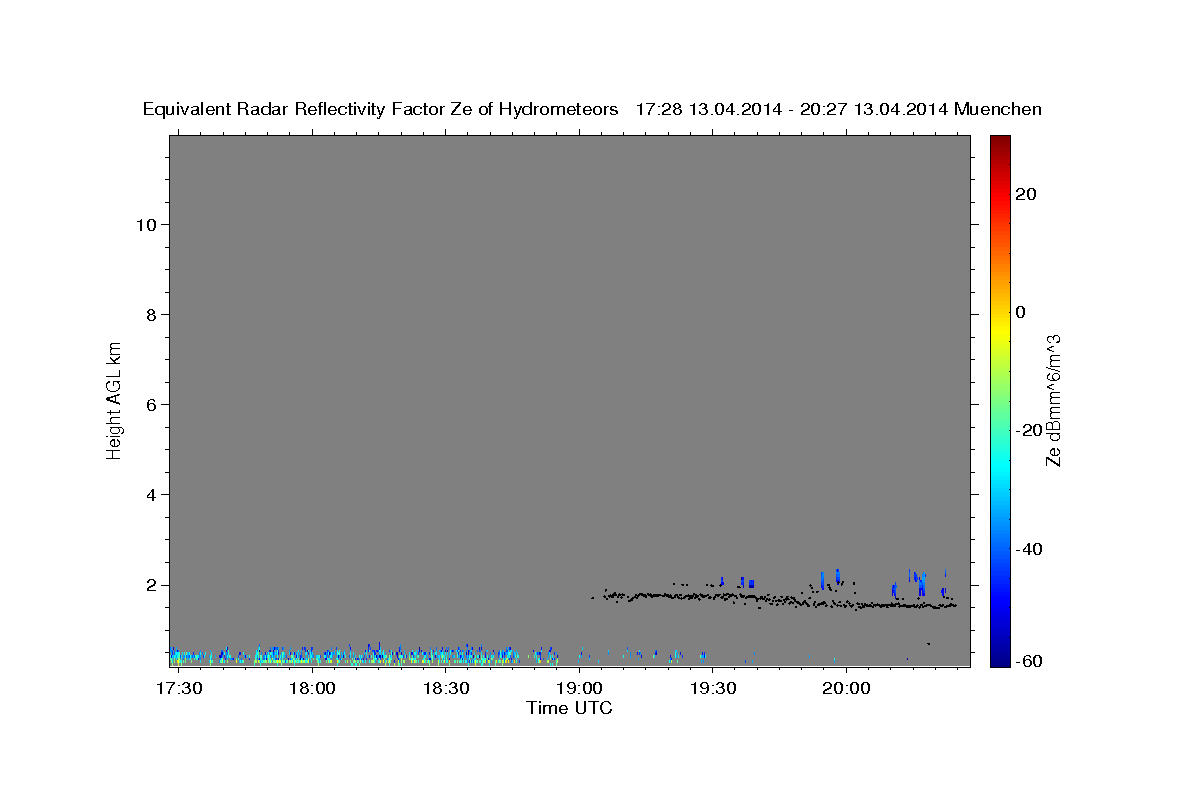Click the colorbar value 20
The width and height of the screenshot is (1200, 800).
click(x=1026, y=194)
